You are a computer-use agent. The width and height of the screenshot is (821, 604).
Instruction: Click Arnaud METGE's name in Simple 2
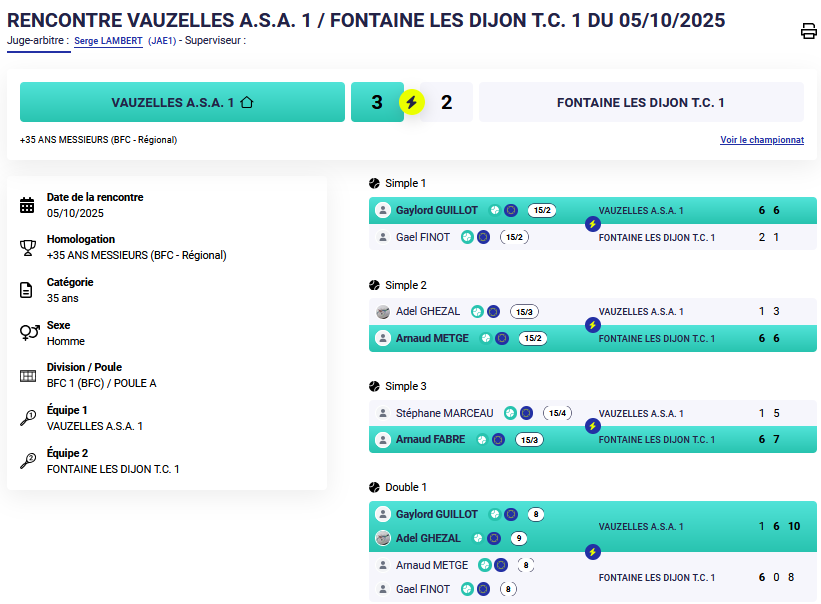(x=432, y=338)
